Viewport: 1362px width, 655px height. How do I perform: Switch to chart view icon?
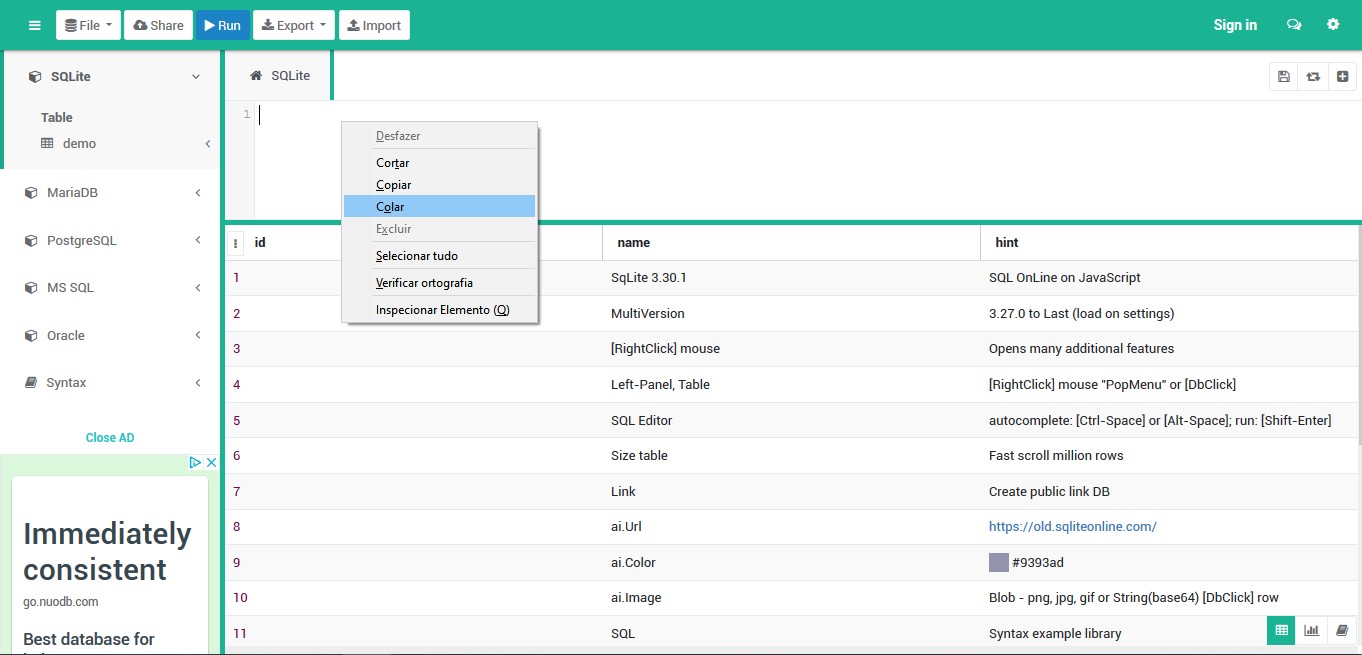click(x=1311, y=630)
